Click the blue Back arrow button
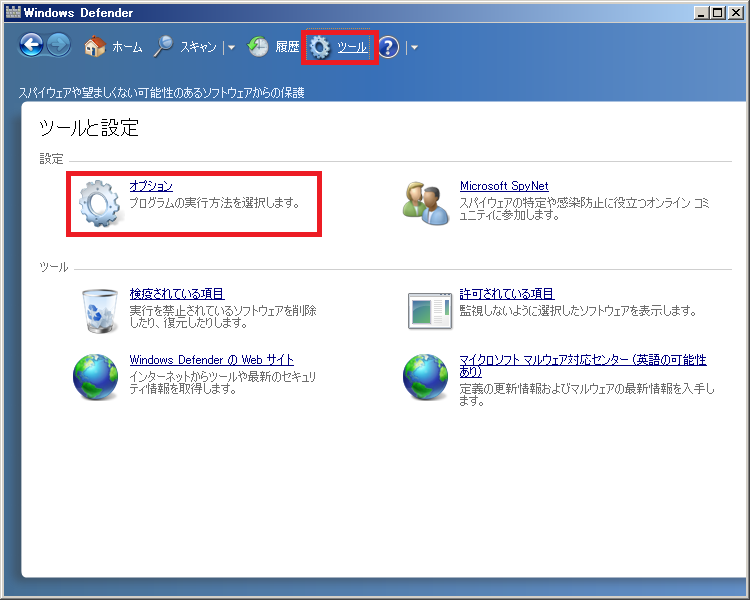750x600 pixels. coord(32,46)
